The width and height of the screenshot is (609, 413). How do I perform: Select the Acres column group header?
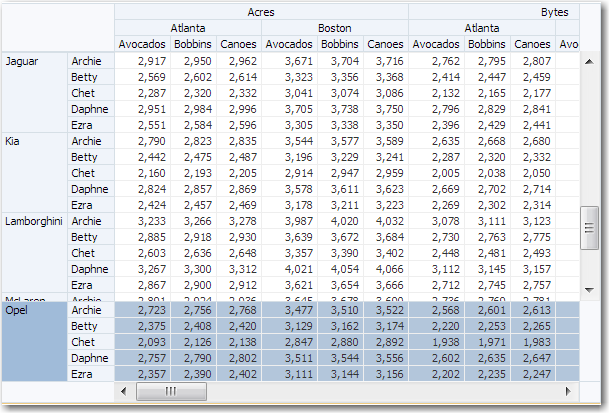[261, 12]
